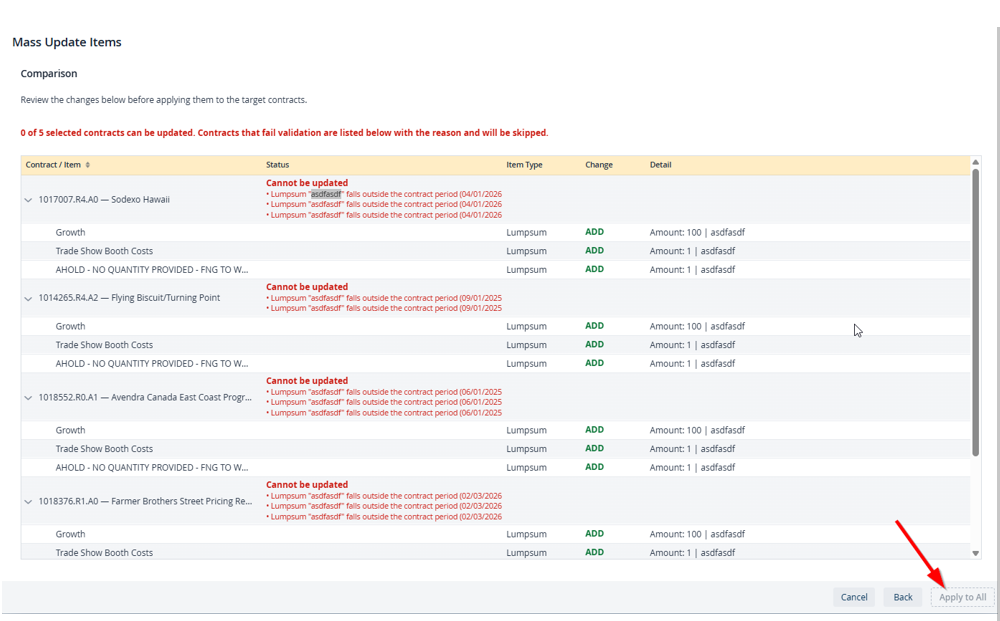The height and width of the screenshot is (621, 1000).
Task: Click the table scrollbar down arrow
Action: tap(975, 553)
